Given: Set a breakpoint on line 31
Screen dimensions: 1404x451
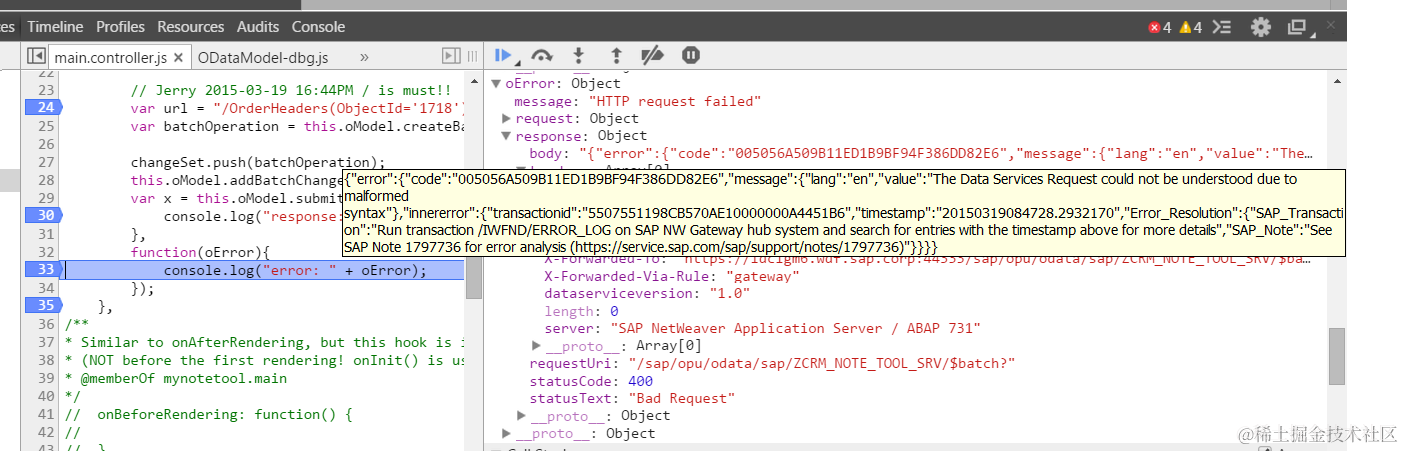Looking at the screenshot, I should 45,234.
